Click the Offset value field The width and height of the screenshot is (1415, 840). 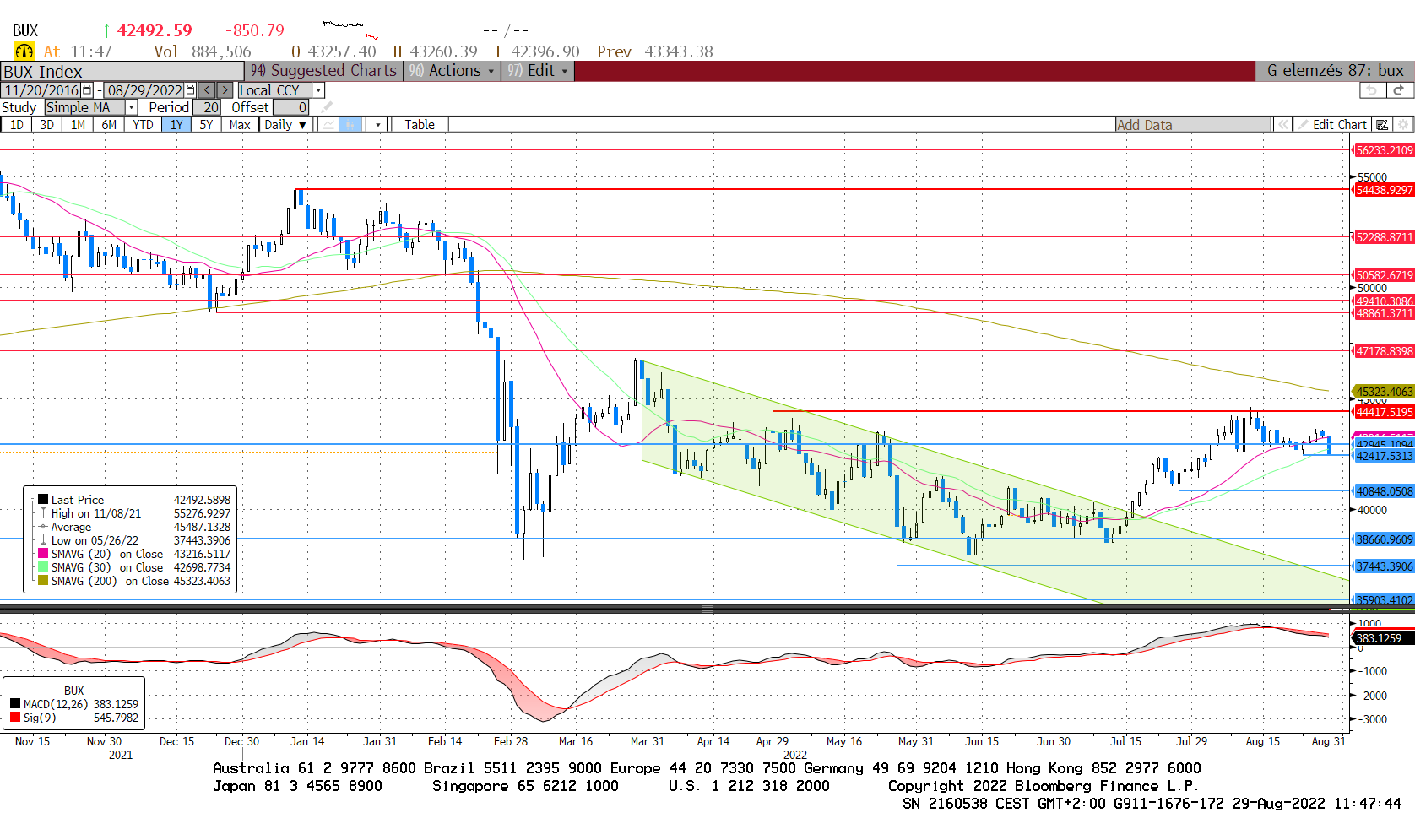(291, 107)
